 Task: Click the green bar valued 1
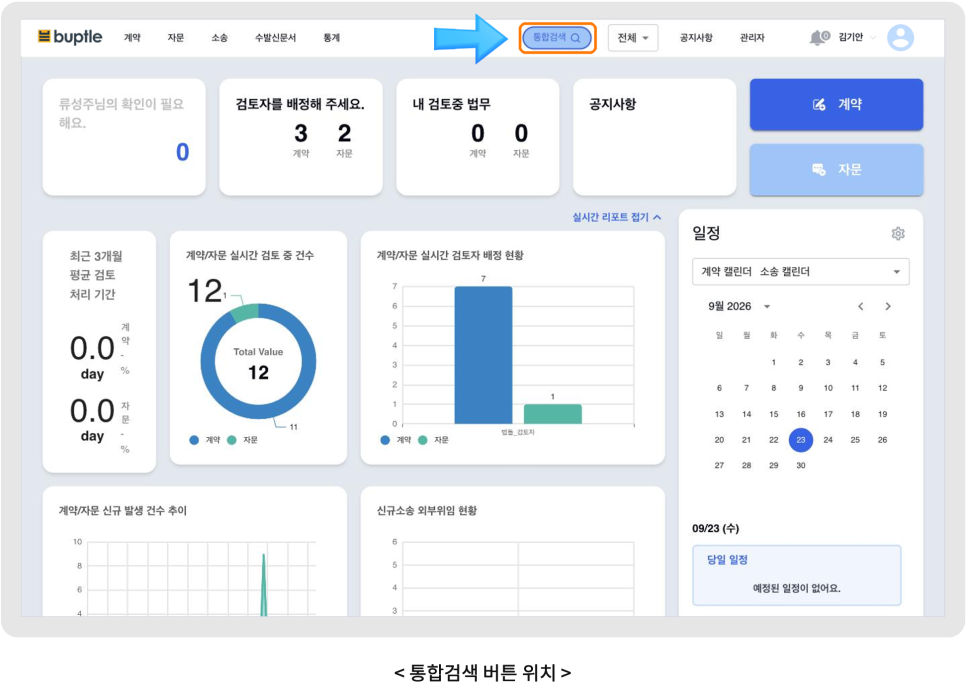[x=553, y=414]
